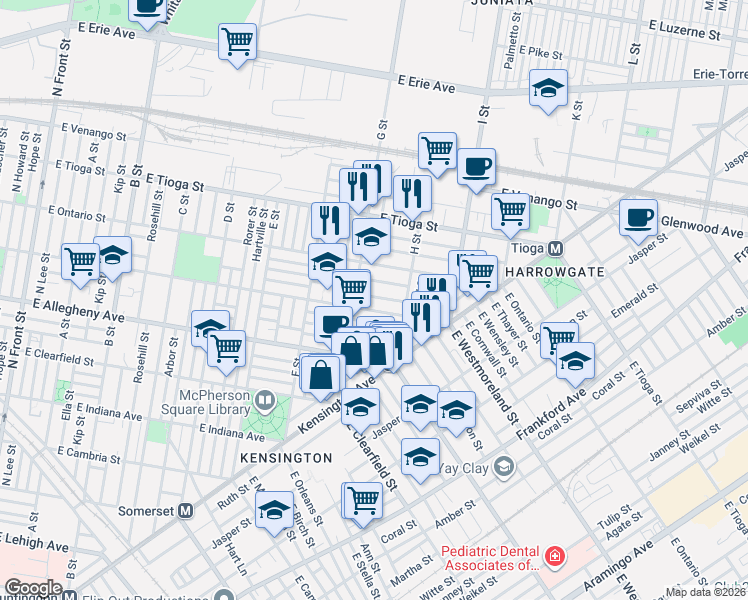
Task: Click Pediatric Dental Associates medical pin
Action: pyautogui.click(x=555, y=556)
